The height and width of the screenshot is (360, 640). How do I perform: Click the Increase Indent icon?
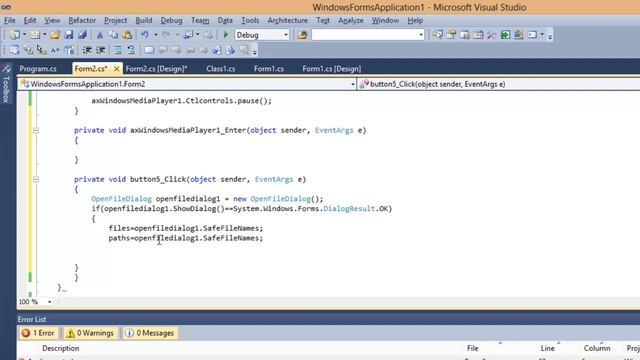(100, 50)
